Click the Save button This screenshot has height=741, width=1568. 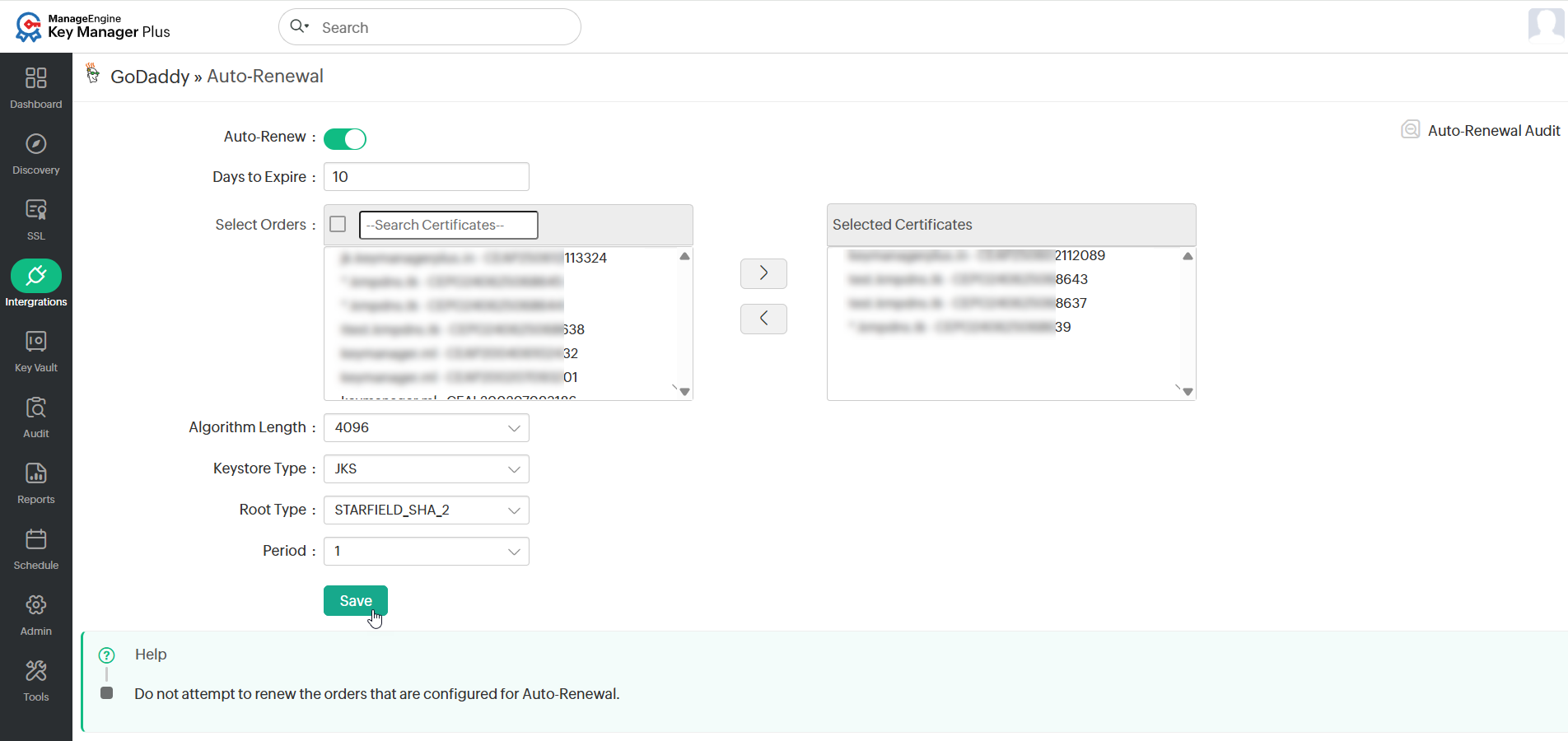click(x=356, y=601)
